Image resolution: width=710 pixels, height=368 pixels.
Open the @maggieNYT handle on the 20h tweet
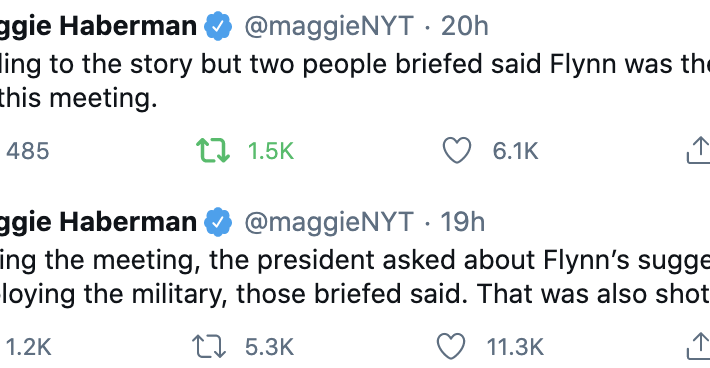tap(329, 26)
